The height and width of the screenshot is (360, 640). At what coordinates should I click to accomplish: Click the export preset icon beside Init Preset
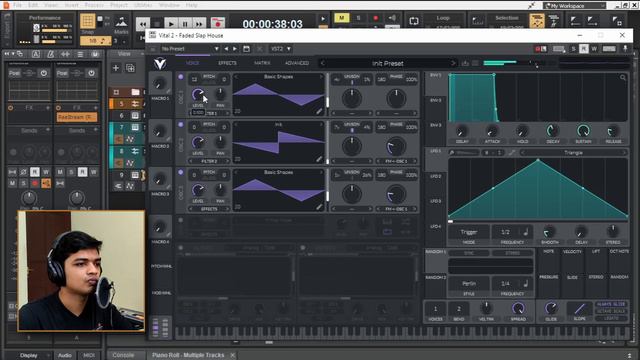click(x=465, y=63)
